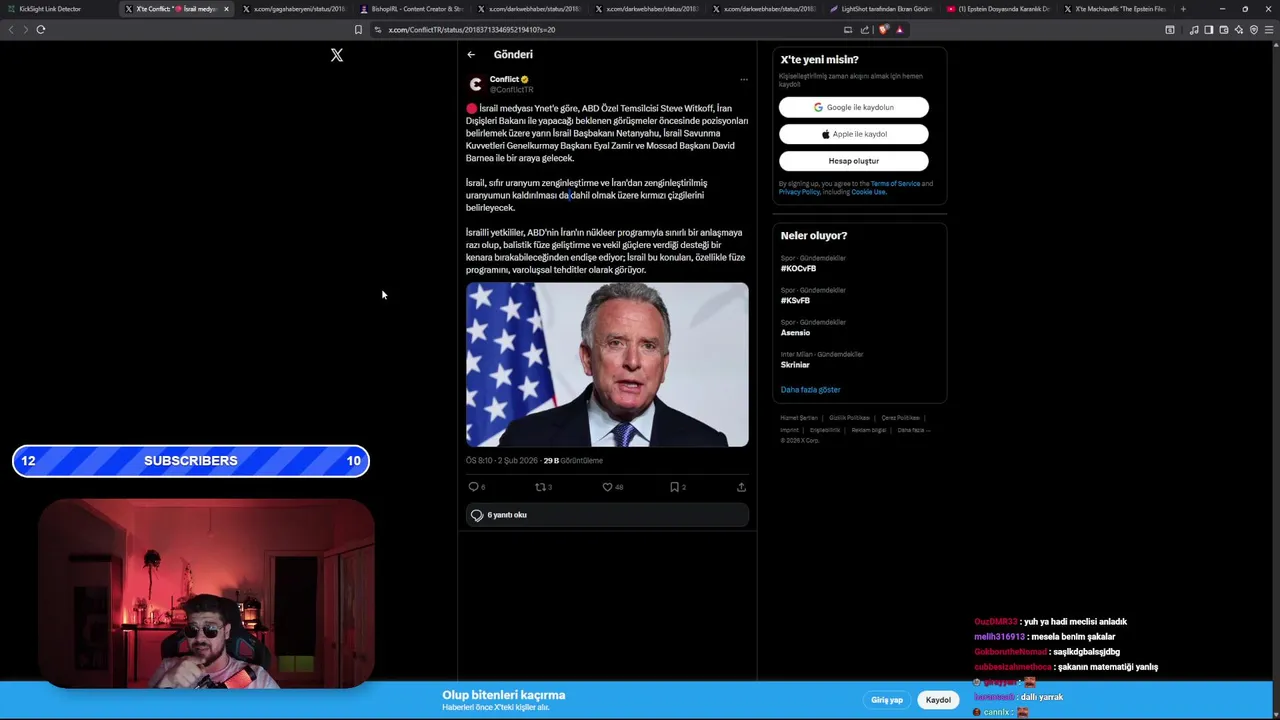Click the share upload icon under the post
This screenshot has width=1280, height=720.
point(741,487)
